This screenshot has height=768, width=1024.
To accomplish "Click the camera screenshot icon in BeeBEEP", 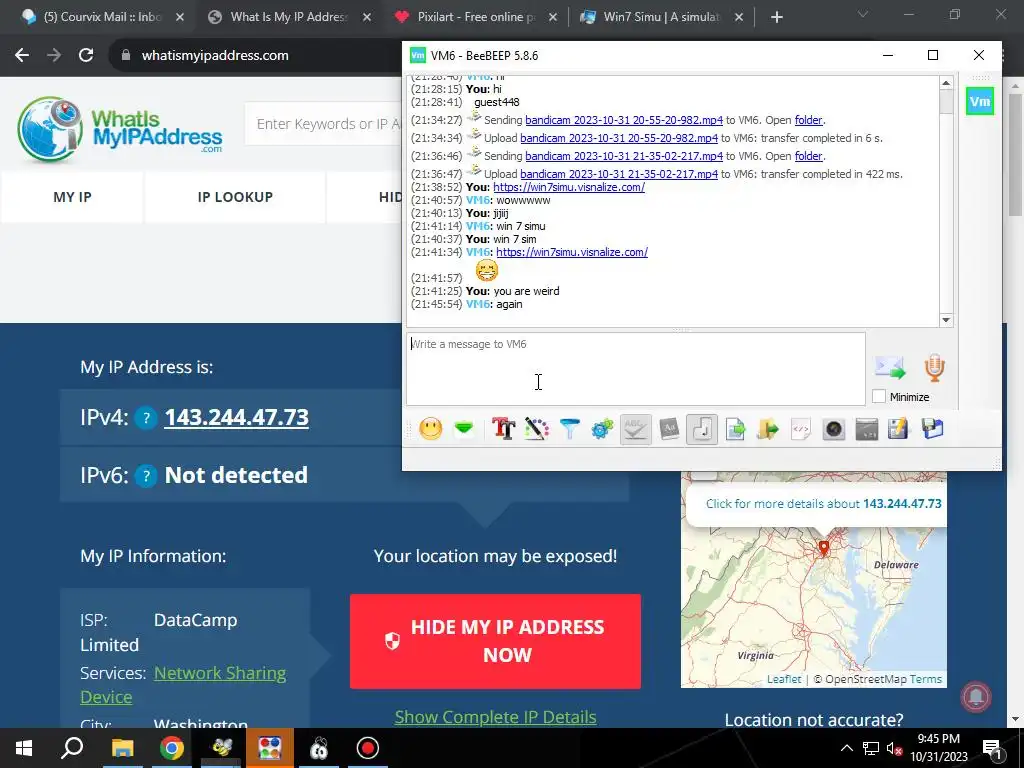I will [834, 429].
